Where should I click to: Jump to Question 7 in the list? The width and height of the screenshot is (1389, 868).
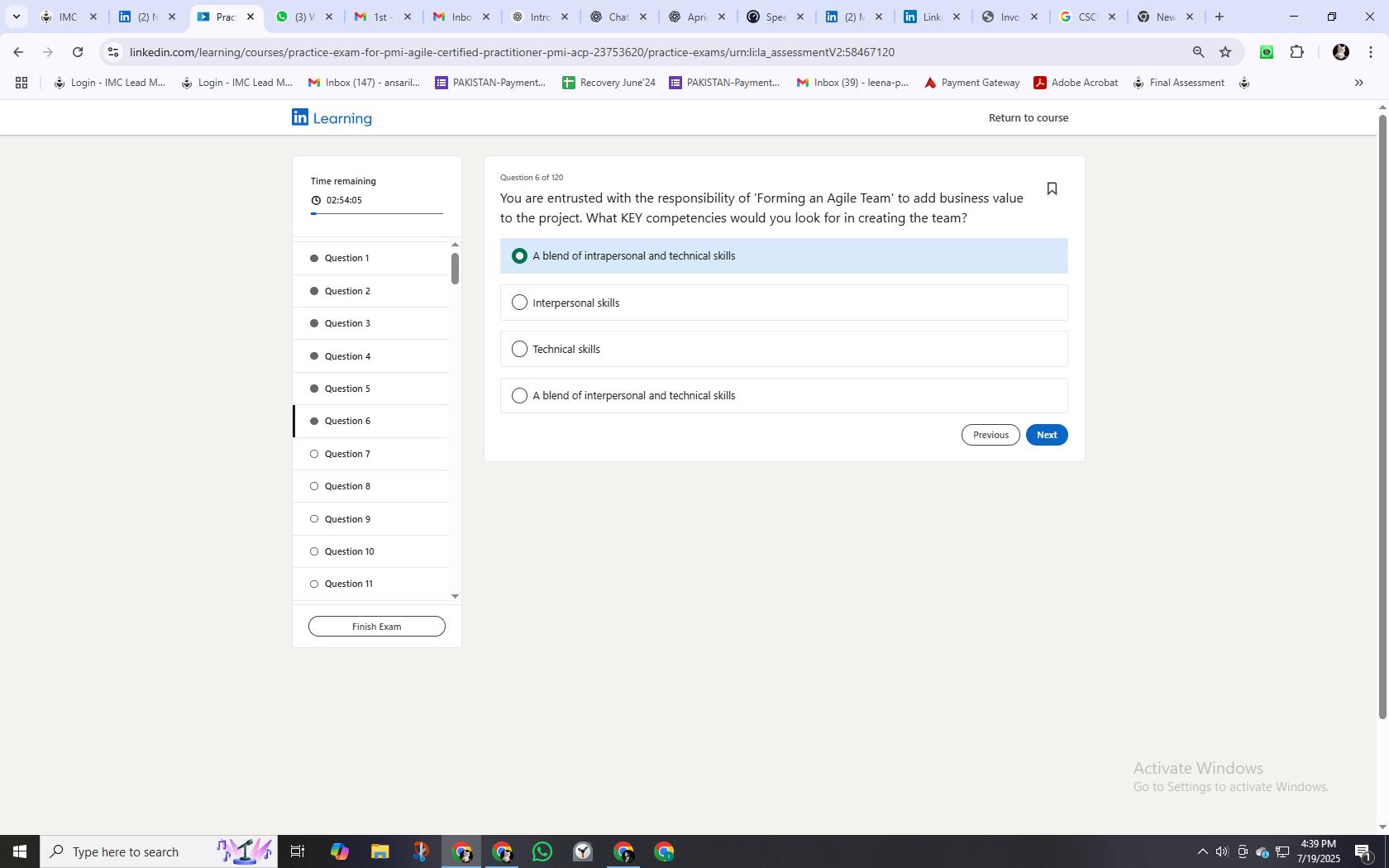tap(371, 454)
